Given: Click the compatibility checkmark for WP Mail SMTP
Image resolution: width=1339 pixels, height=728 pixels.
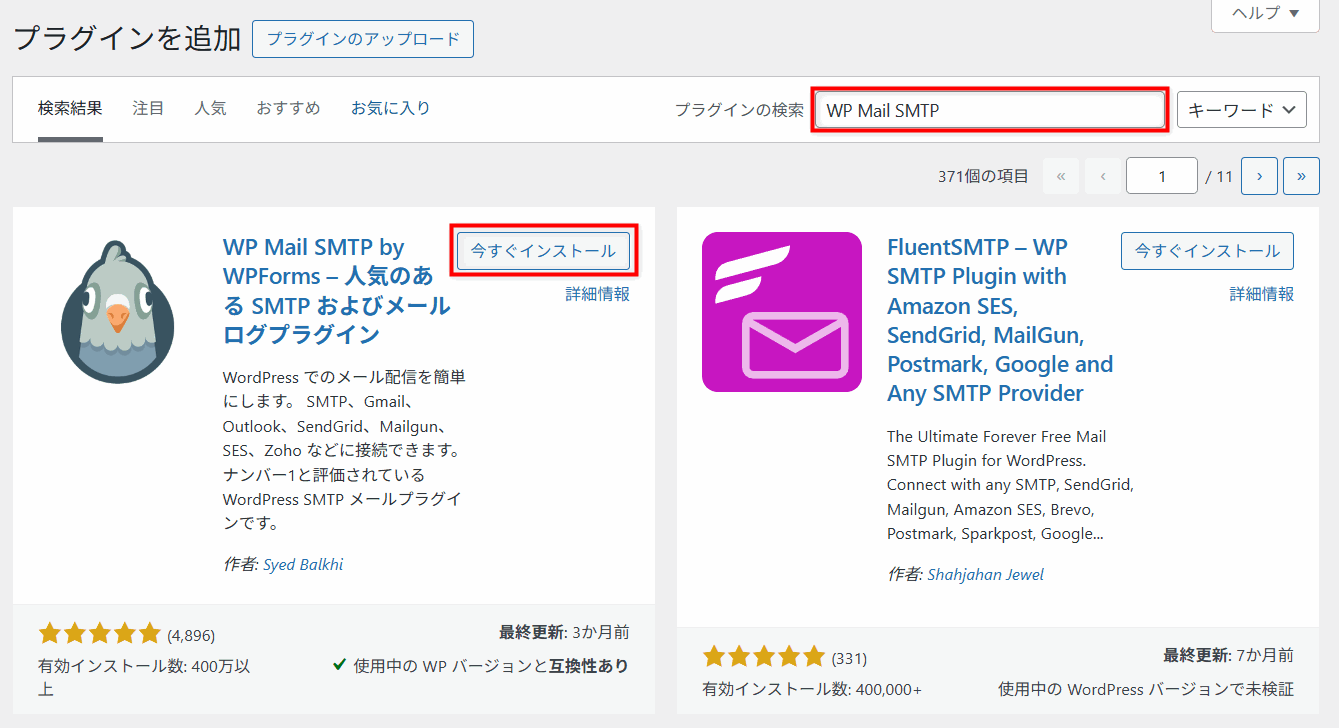Looking at the screenshot, I should 340,665.
